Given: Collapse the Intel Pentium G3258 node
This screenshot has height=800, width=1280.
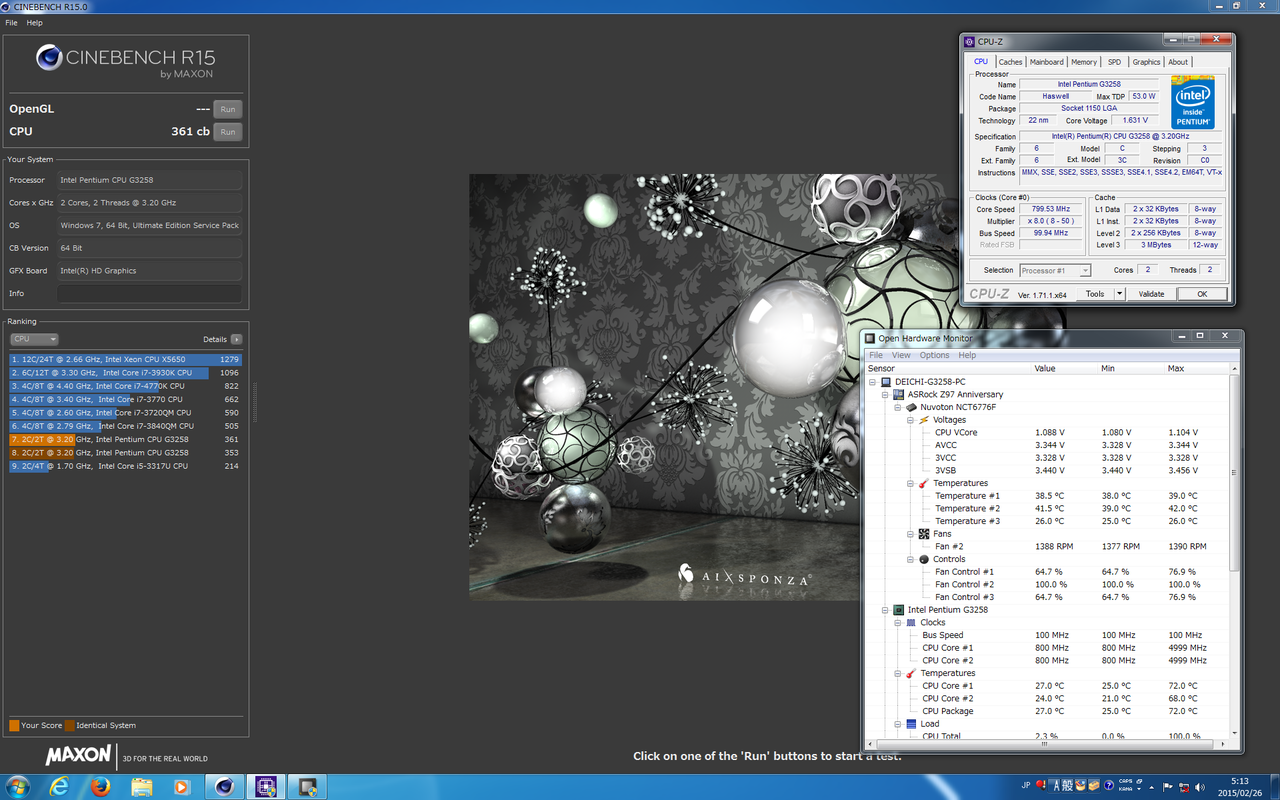Looking at the screenshot, I should point(886,610).
